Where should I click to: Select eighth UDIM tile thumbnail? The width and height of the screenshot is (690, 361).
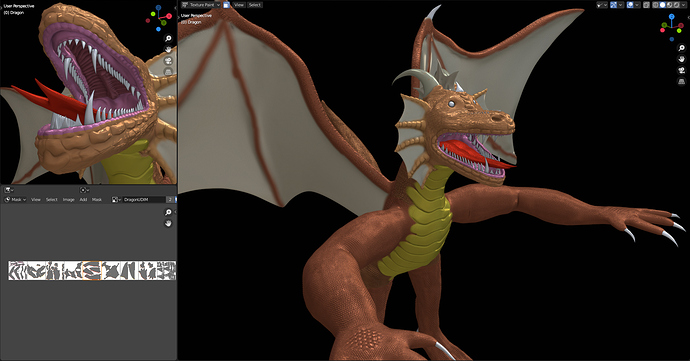coord(148,270)
